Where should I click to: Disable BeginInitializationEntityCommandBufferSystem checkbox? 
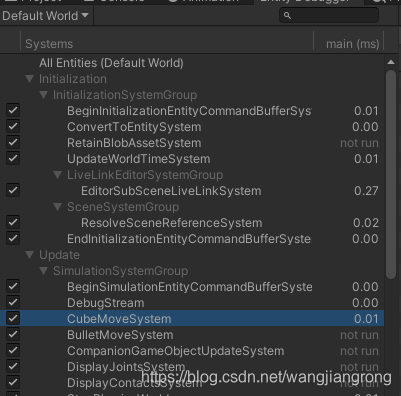pos(13,111)
